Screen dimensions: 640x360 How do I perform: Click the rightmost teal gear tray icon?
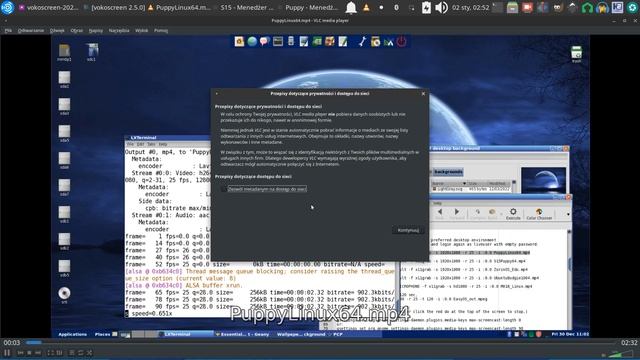[632, 7]
